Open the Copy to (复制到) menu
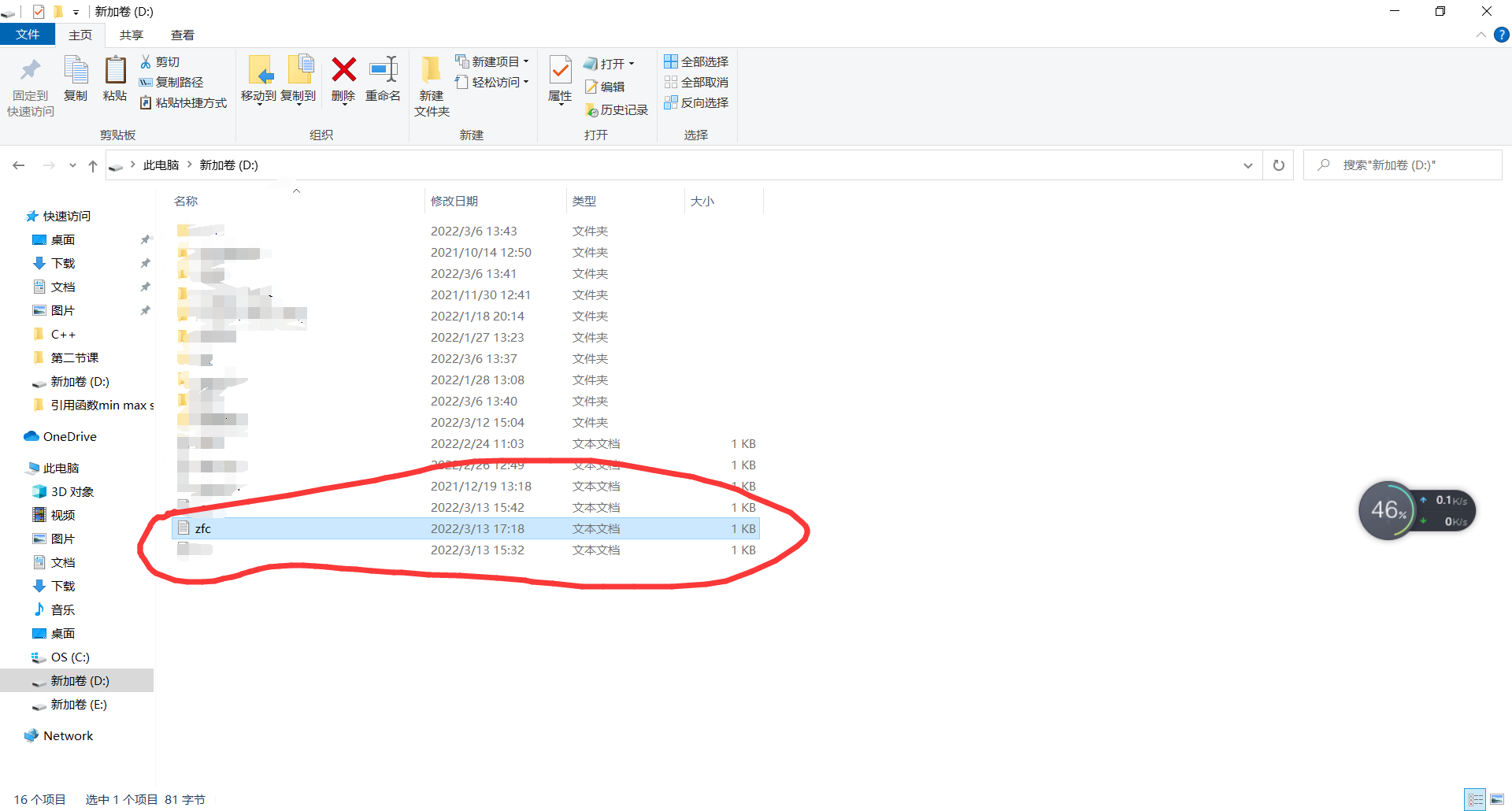 (298, 80)
